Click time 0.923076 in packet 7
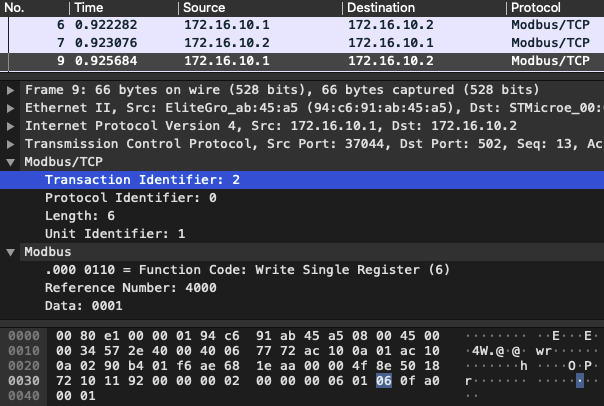The height and width of the screenshot is (406, 604). 106,43
